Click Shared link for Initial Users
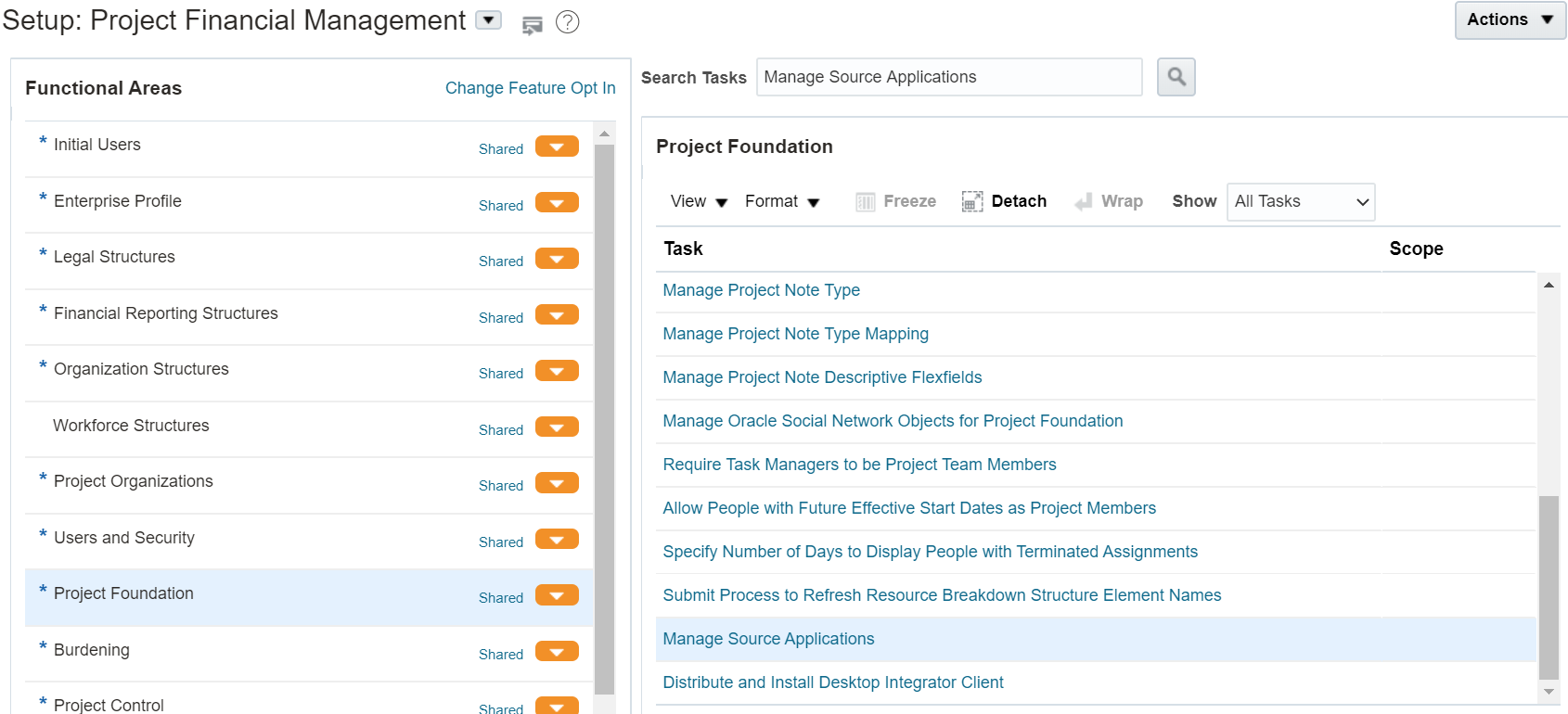The image size is (1568, 714). click(501, 148)
